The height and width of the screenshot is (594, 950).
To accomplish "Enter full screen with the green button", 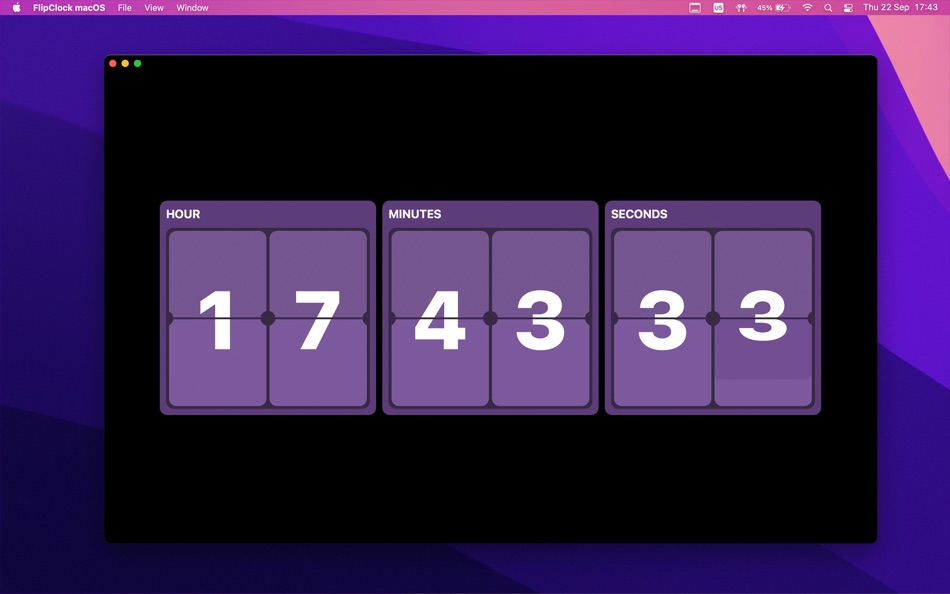I will point(138,63).
